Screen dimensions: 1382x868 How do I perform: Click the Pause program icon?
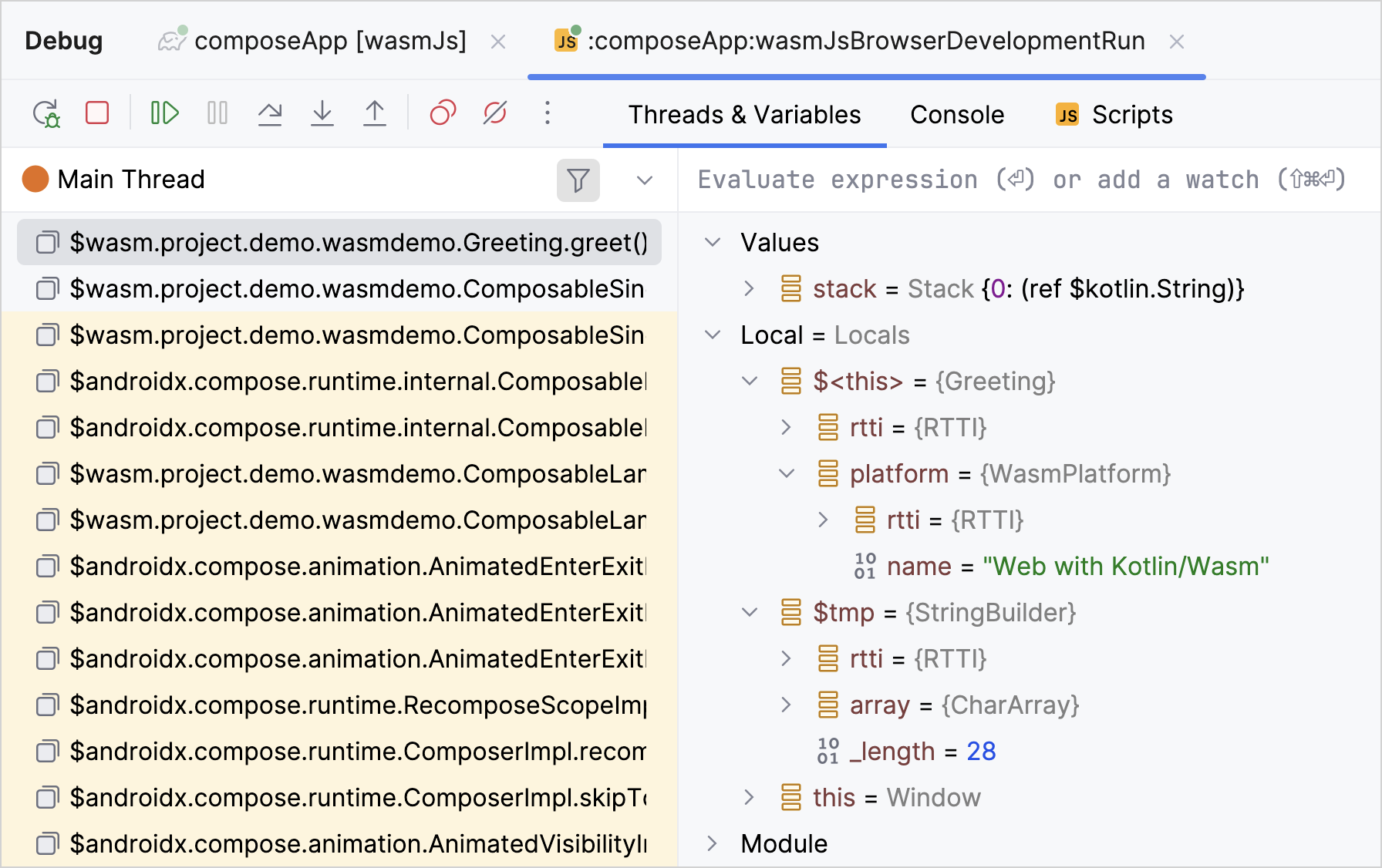(x=217, y=113)
